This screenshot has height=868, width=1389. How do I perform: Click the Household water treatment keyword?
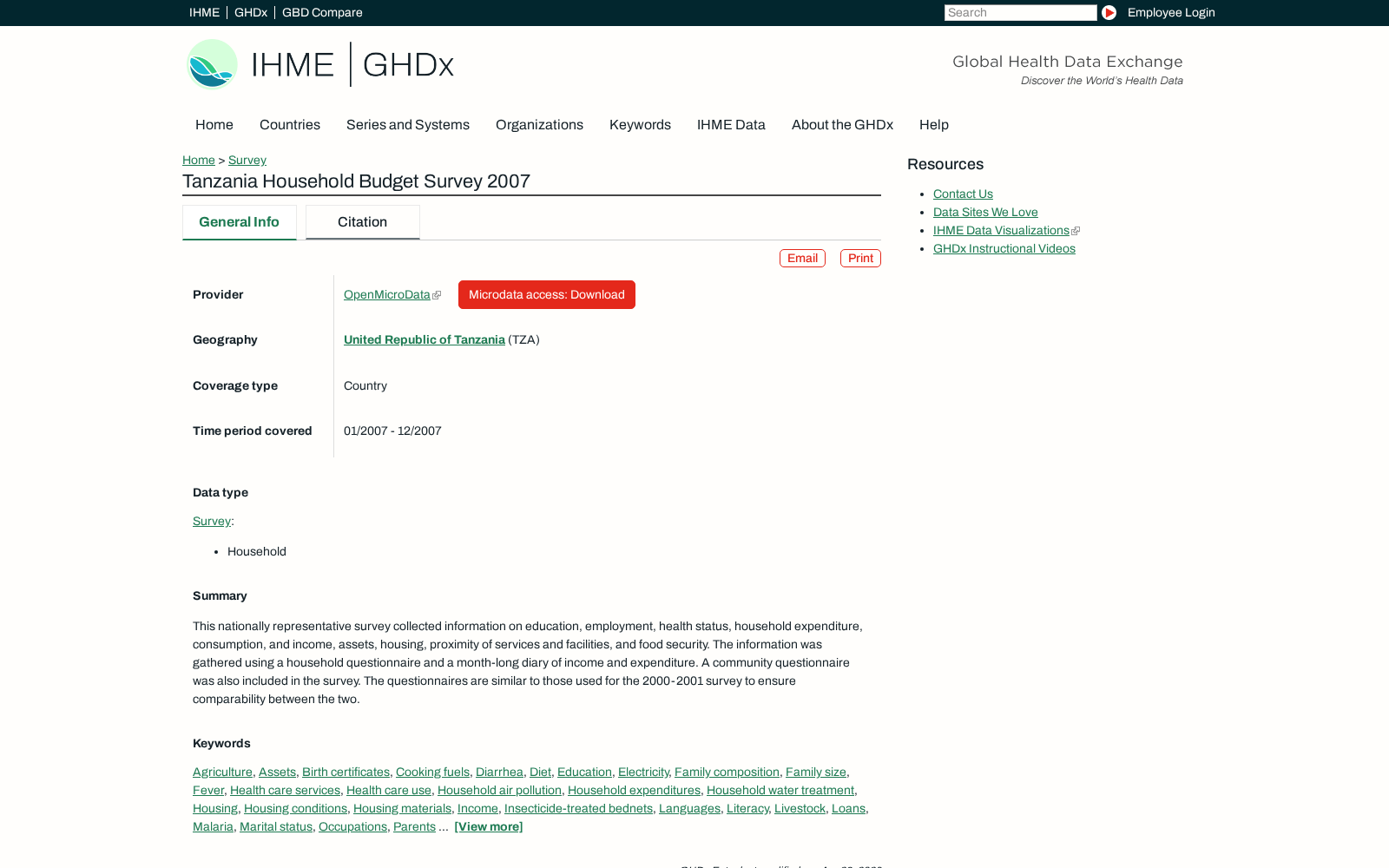coord(780,790)
